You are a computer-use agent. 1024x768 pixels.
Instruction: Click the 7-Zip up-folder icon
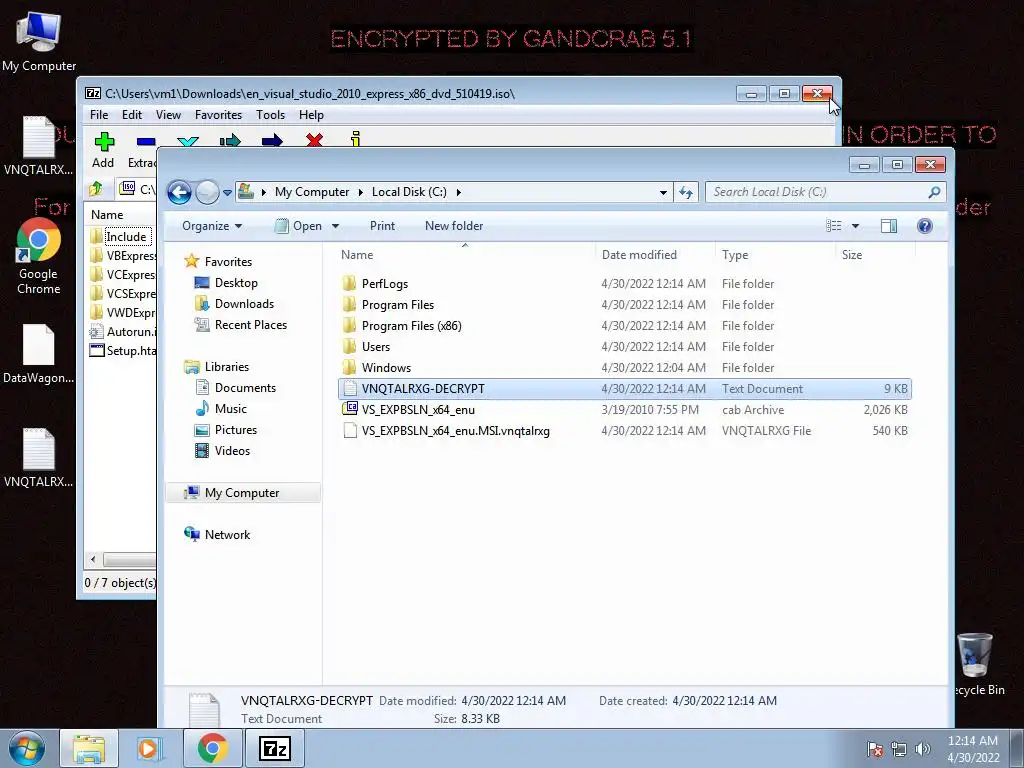96,189
